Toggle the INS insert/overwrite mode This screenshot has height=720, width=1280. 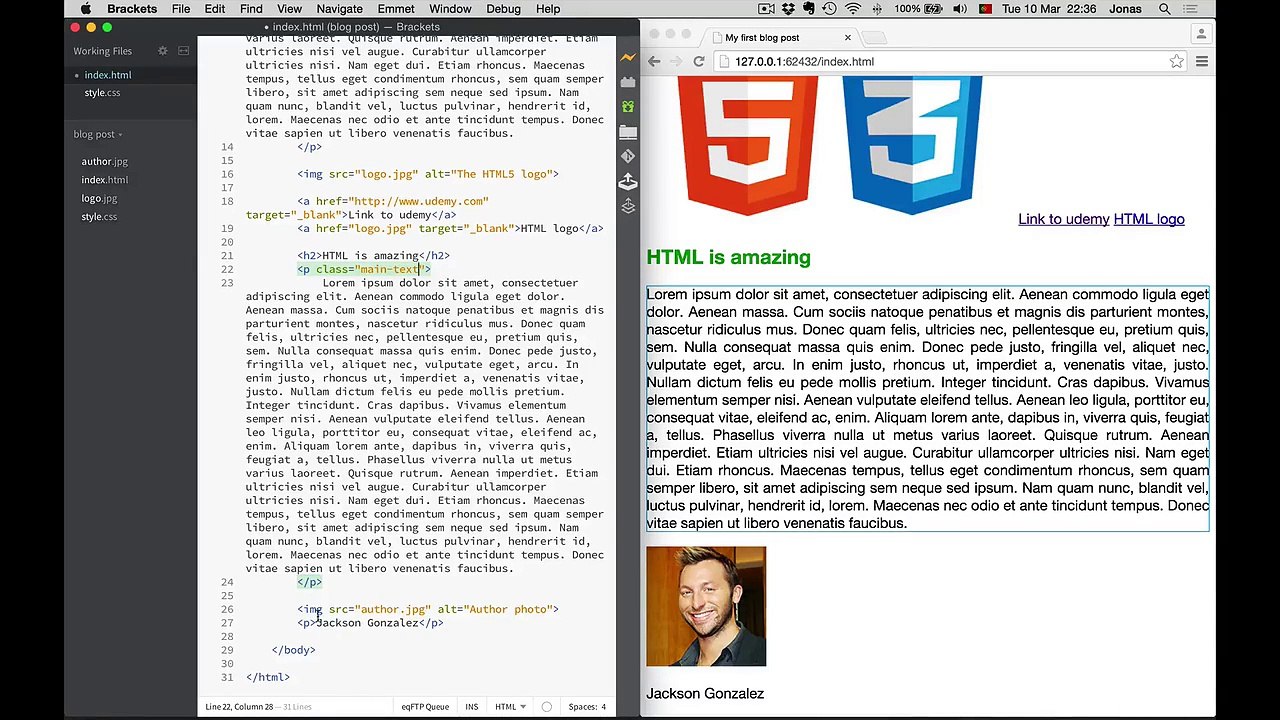click(471, 707)
